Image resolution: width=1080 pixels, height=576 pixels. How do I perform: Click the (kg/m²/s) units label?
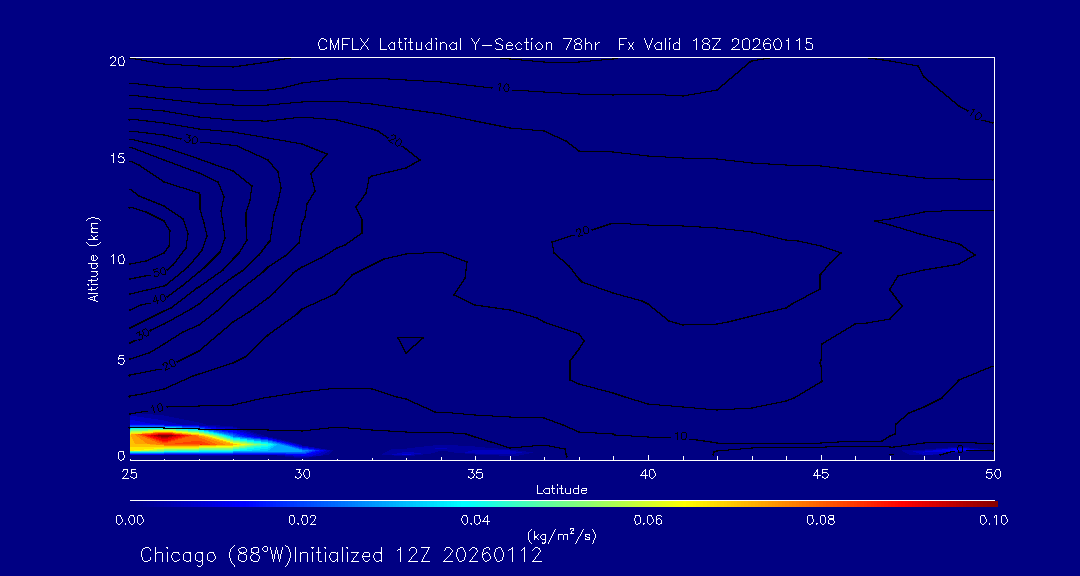[x=562, y=535]
